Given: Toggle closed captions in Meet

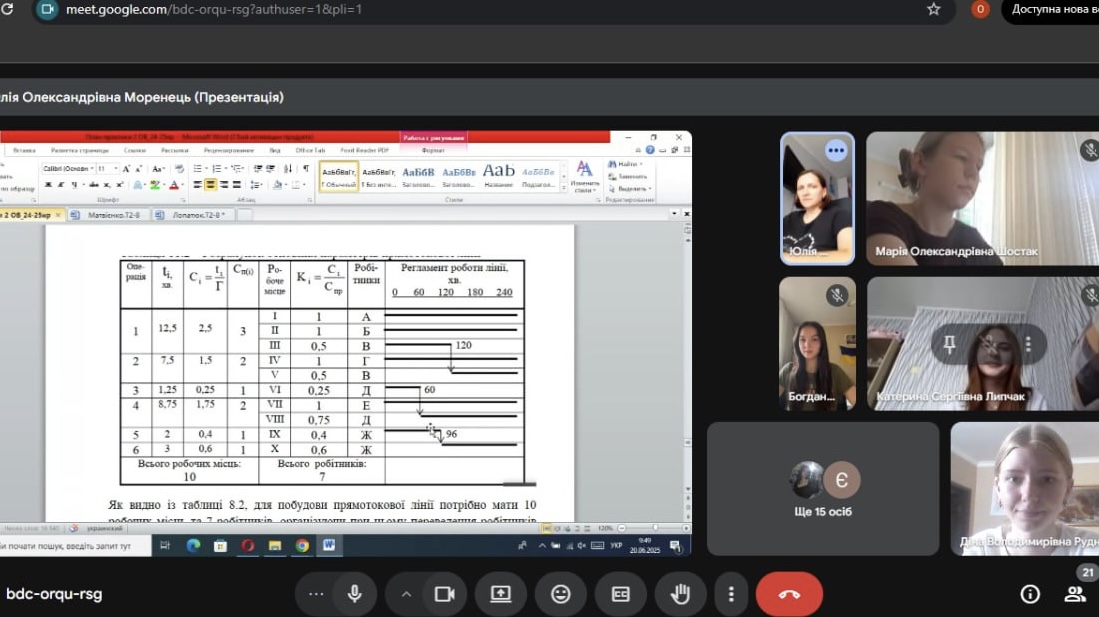Looking at the screenshot, I should pos(621,594).
